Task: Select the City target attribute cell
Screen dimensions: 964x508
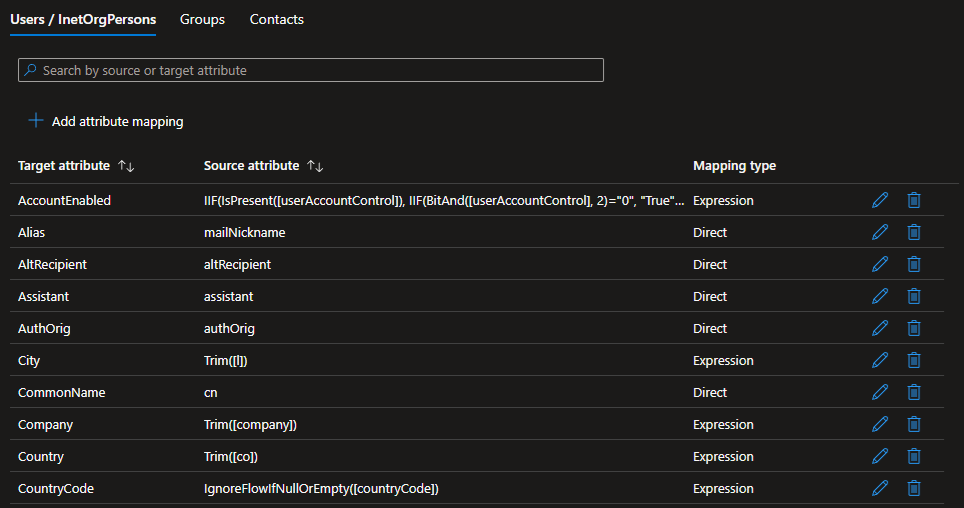Action: coord(29,360)
